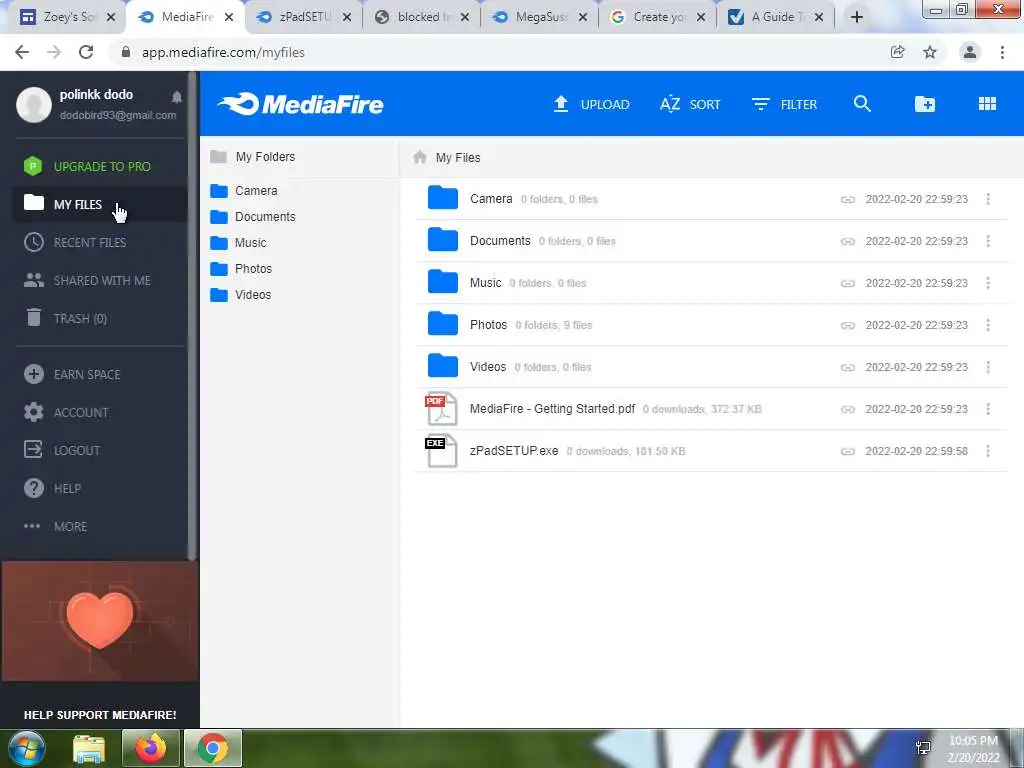The height and width of the screenshot is (768, 1024).
Task: Click MediaFire - Getting Started.pdf file name
Action: point(552,409)
